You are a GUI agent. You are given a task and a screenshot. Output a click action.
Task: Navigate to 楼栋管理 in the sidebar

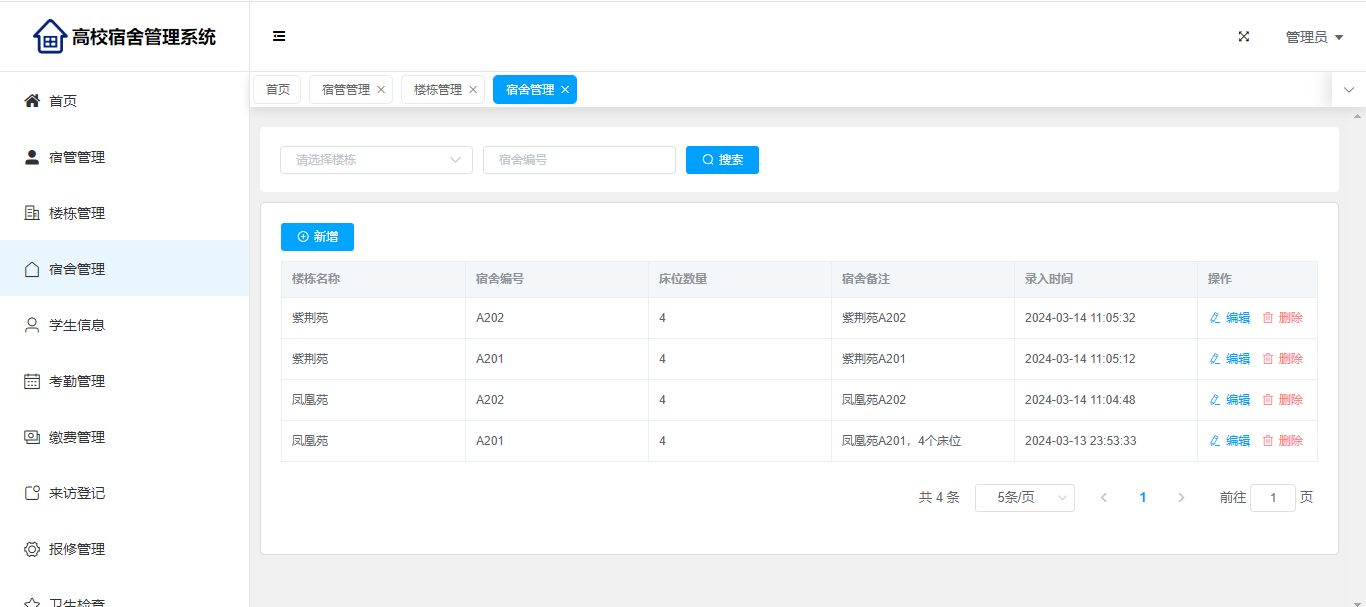click(x=77, y=213)
